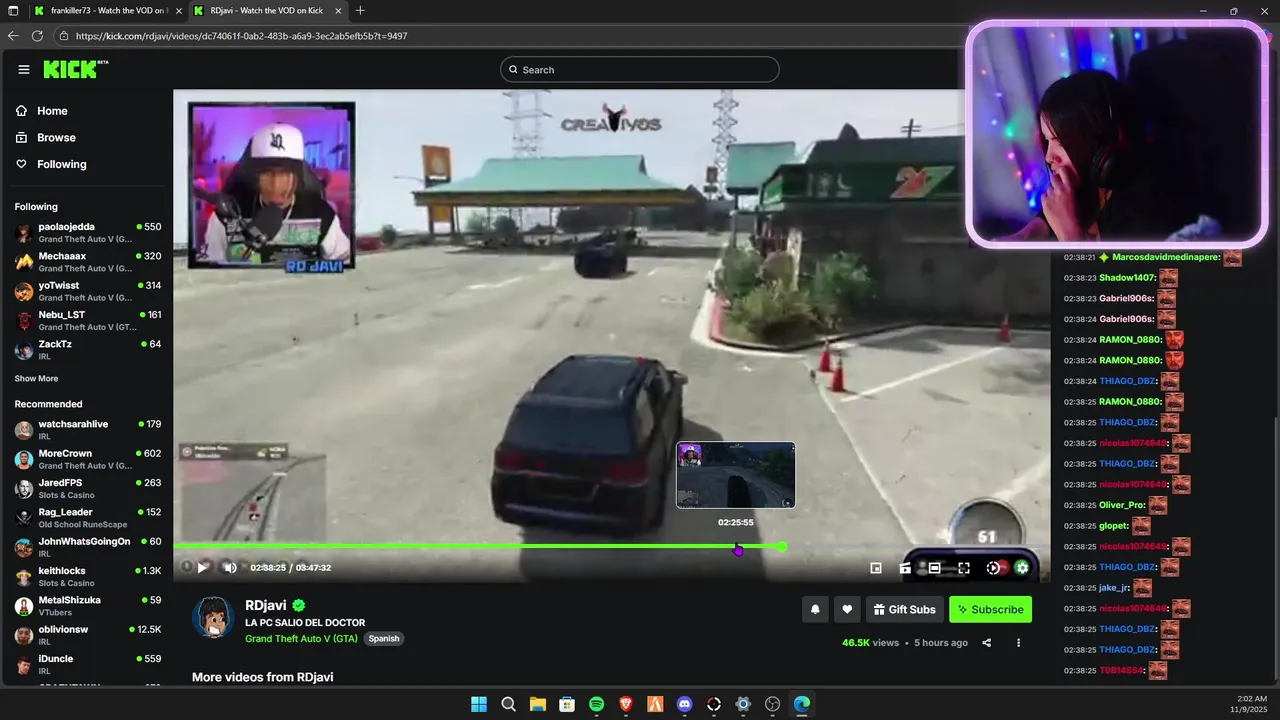Click glopet's username in chat
Image resolution: width=1280 pixels, height=720 pixels.
pyautogui.click(x=1113, y=526)
